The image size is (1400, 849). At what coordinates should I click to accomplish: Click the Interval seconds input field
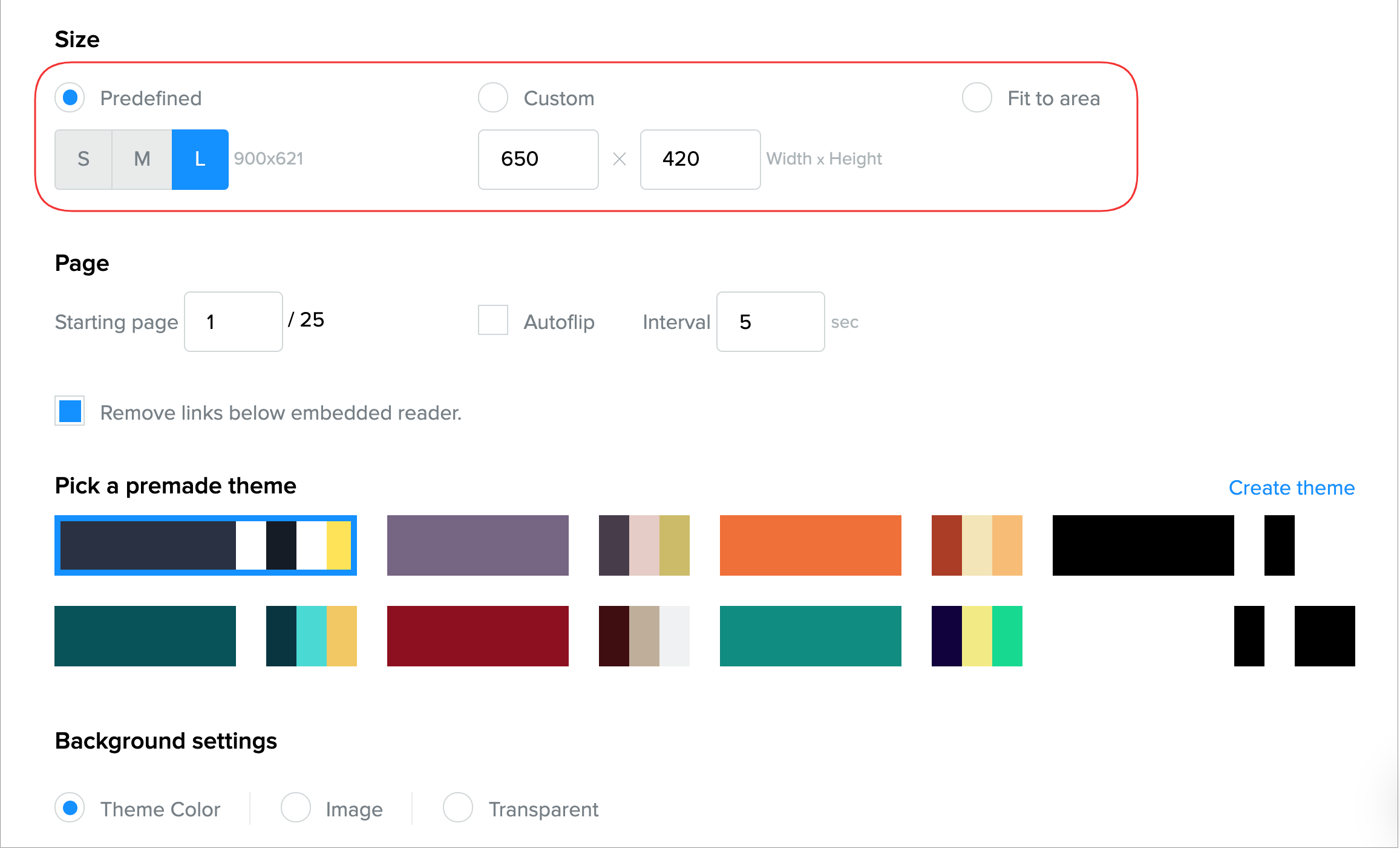pyautogui.click(x=770, y=322)
